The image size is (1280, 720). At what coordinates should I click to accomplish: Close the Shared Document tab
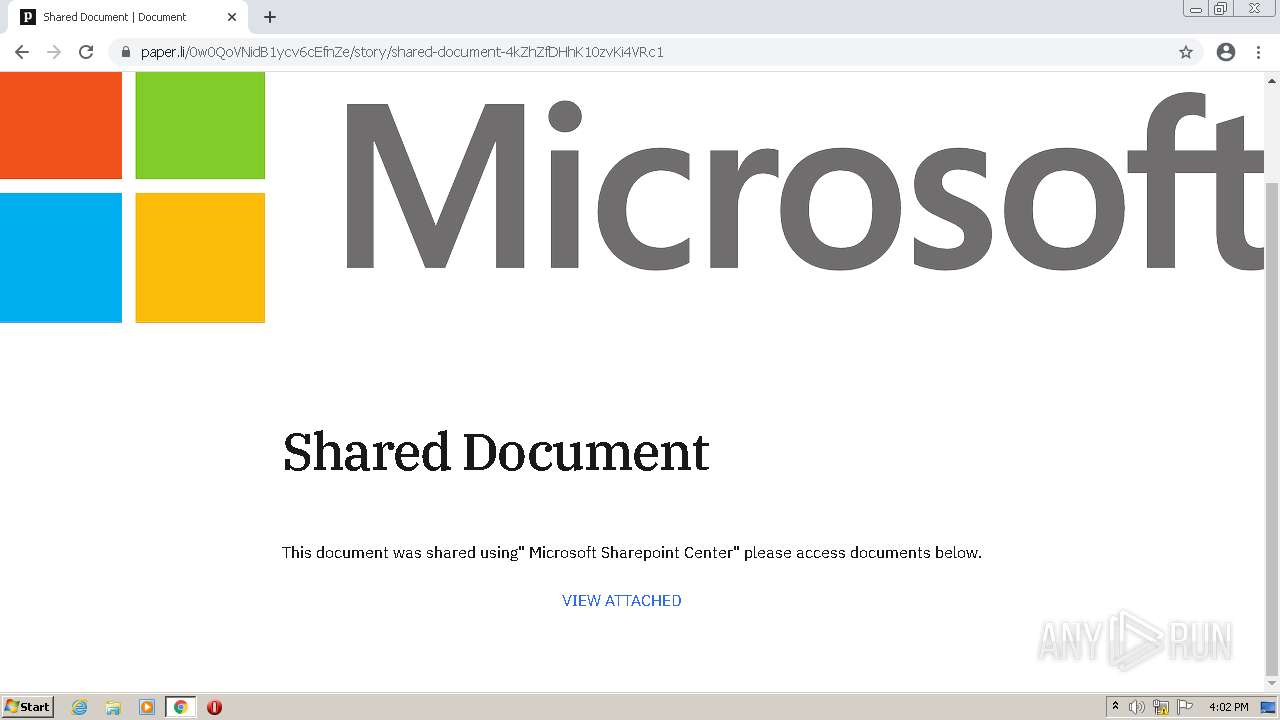coord(232,17)
